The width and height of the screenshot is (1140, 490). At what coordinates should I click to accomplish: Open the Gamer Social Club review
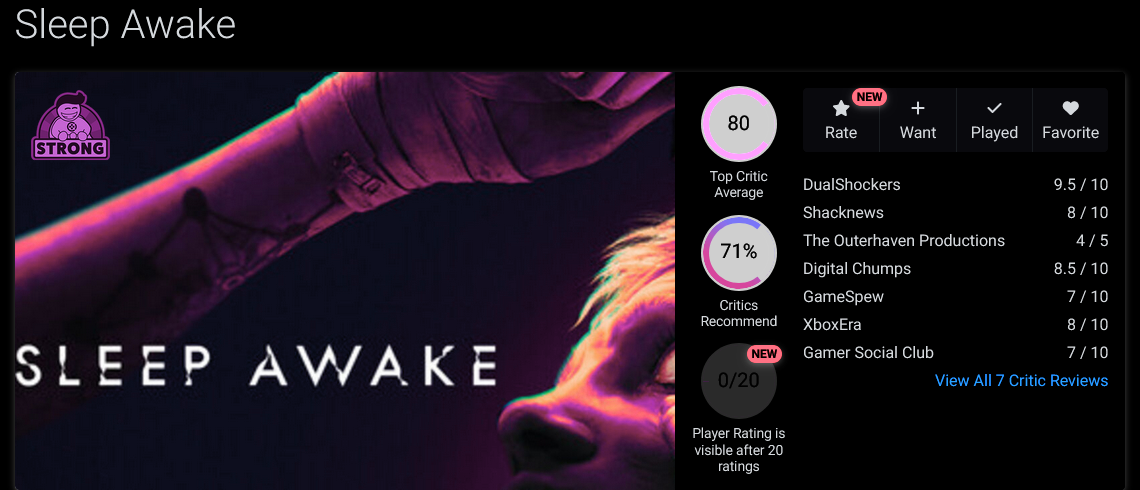[955, 353]
